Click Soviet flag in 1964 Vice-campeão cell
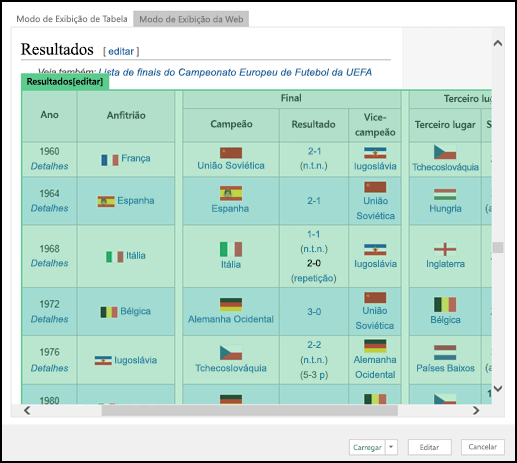The height and width of the screenshot is (463, 517). [x=375, y=187]
